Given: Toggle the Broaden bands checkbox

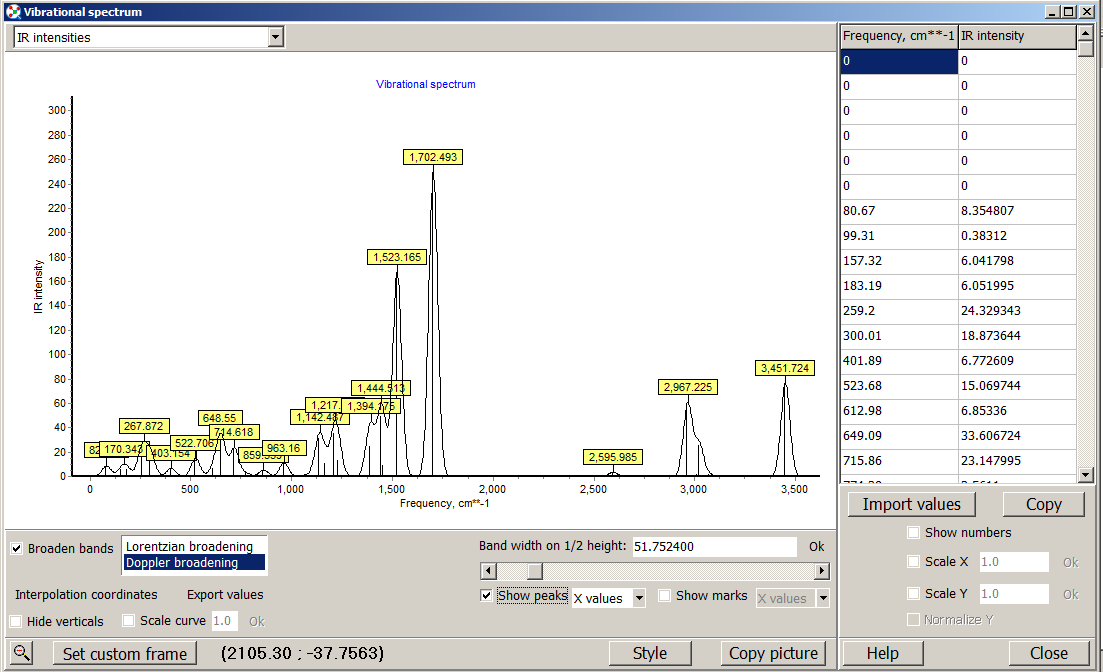Looking at the screenshot, I should tap(17, 549).
